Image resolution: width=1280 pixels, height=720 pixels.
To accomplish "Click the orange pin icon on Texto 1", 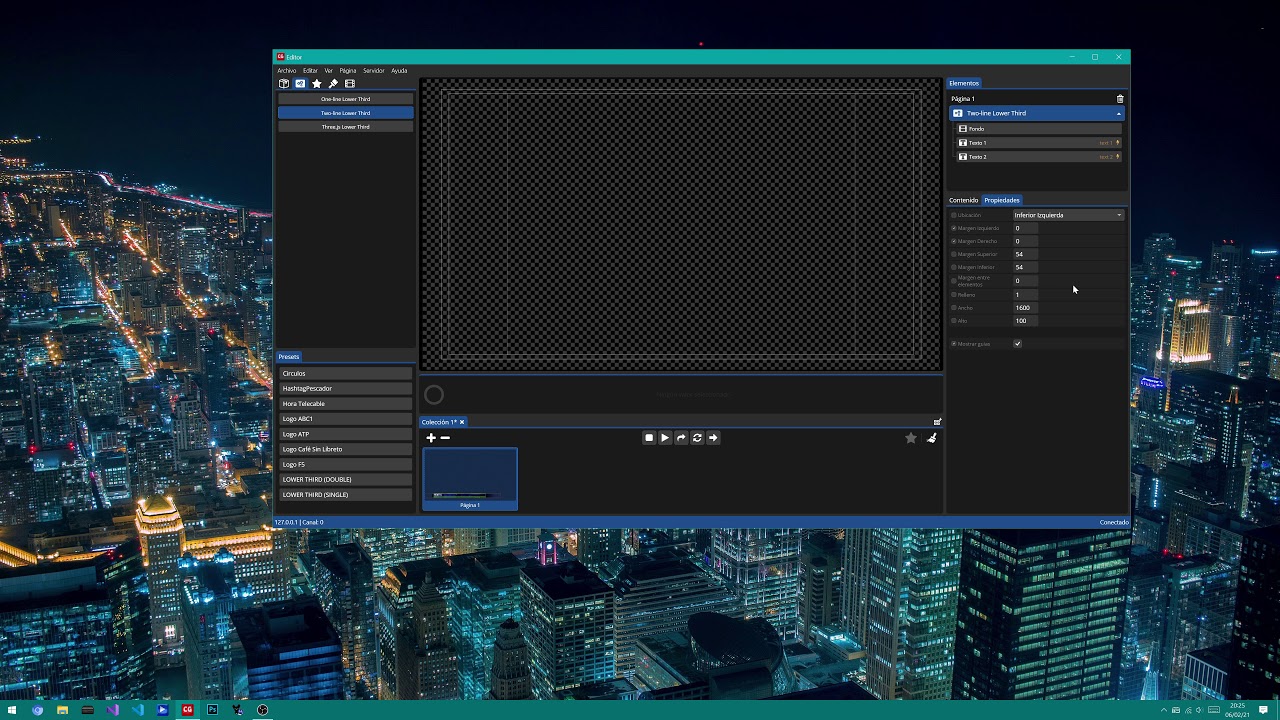I will tap(1118, 143).
